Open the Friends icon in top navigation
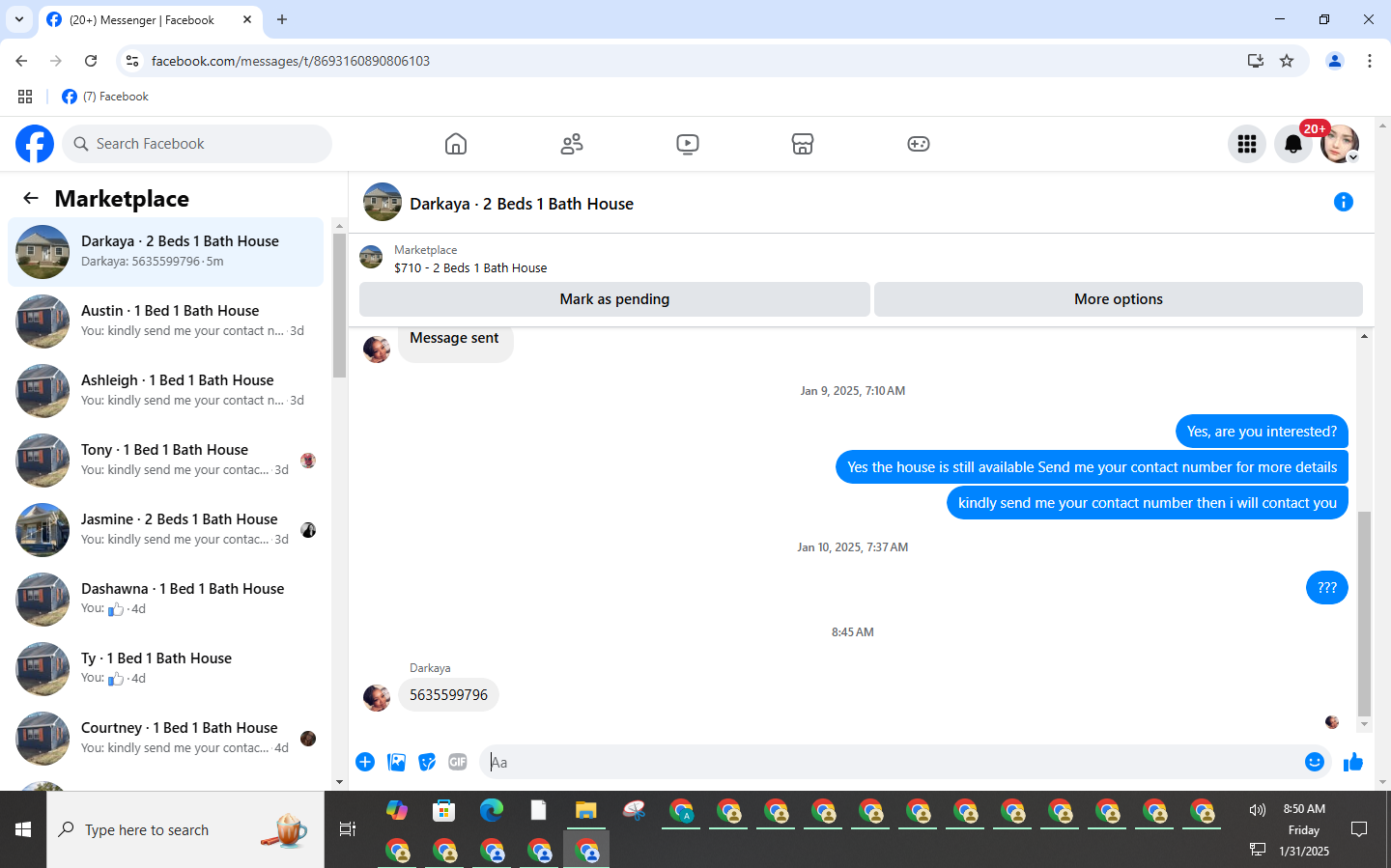Viewport: 1391px width, 868px height. pyautogui.click(x=572, y=144)
